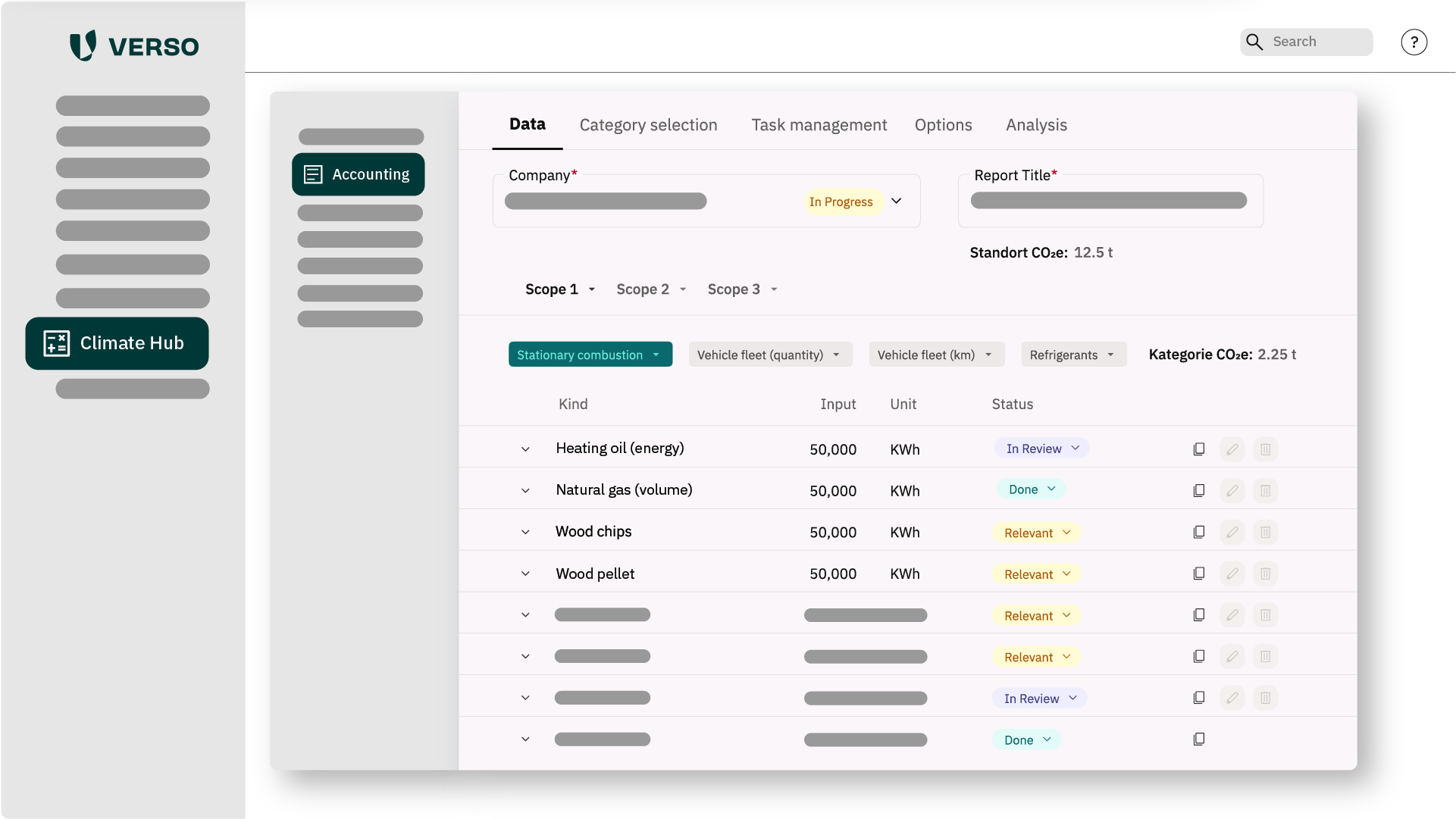The width and height of the screenshot is (1456, 819).
Task: Open help via the question mark icon
Action: (1414, 42)
